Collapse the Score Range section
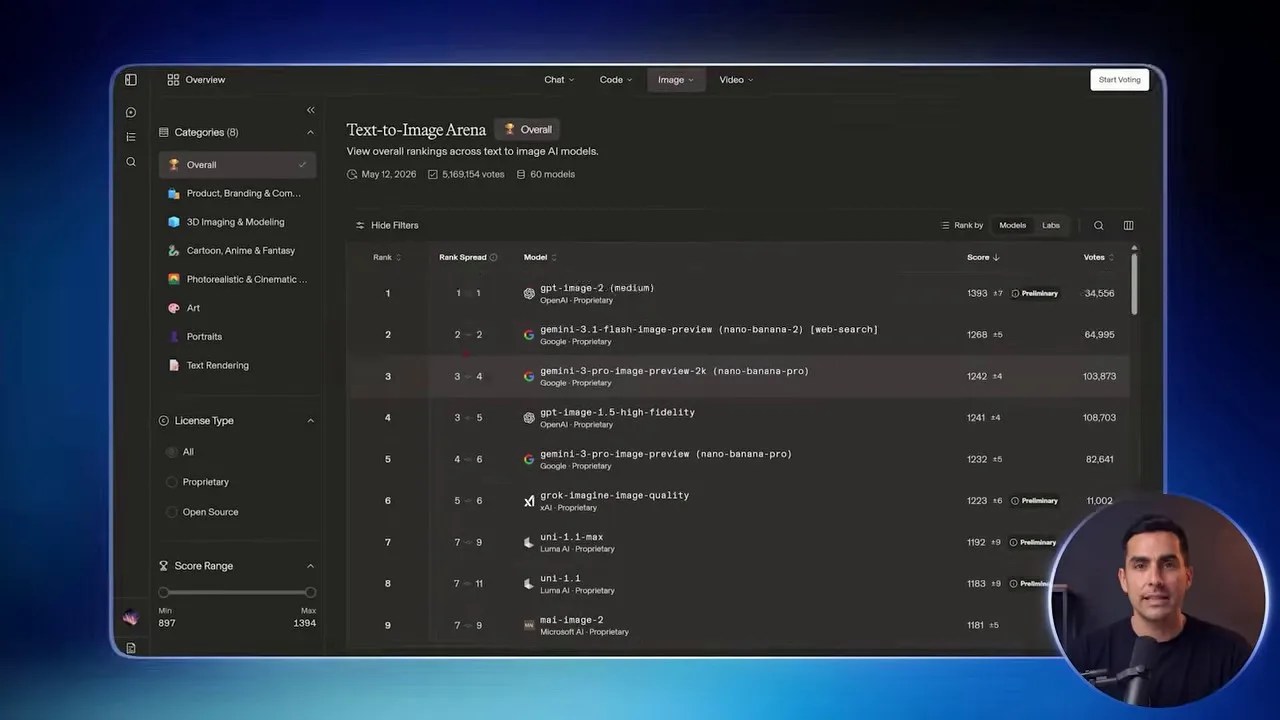The image size is (1280, 720). (310, 566)
